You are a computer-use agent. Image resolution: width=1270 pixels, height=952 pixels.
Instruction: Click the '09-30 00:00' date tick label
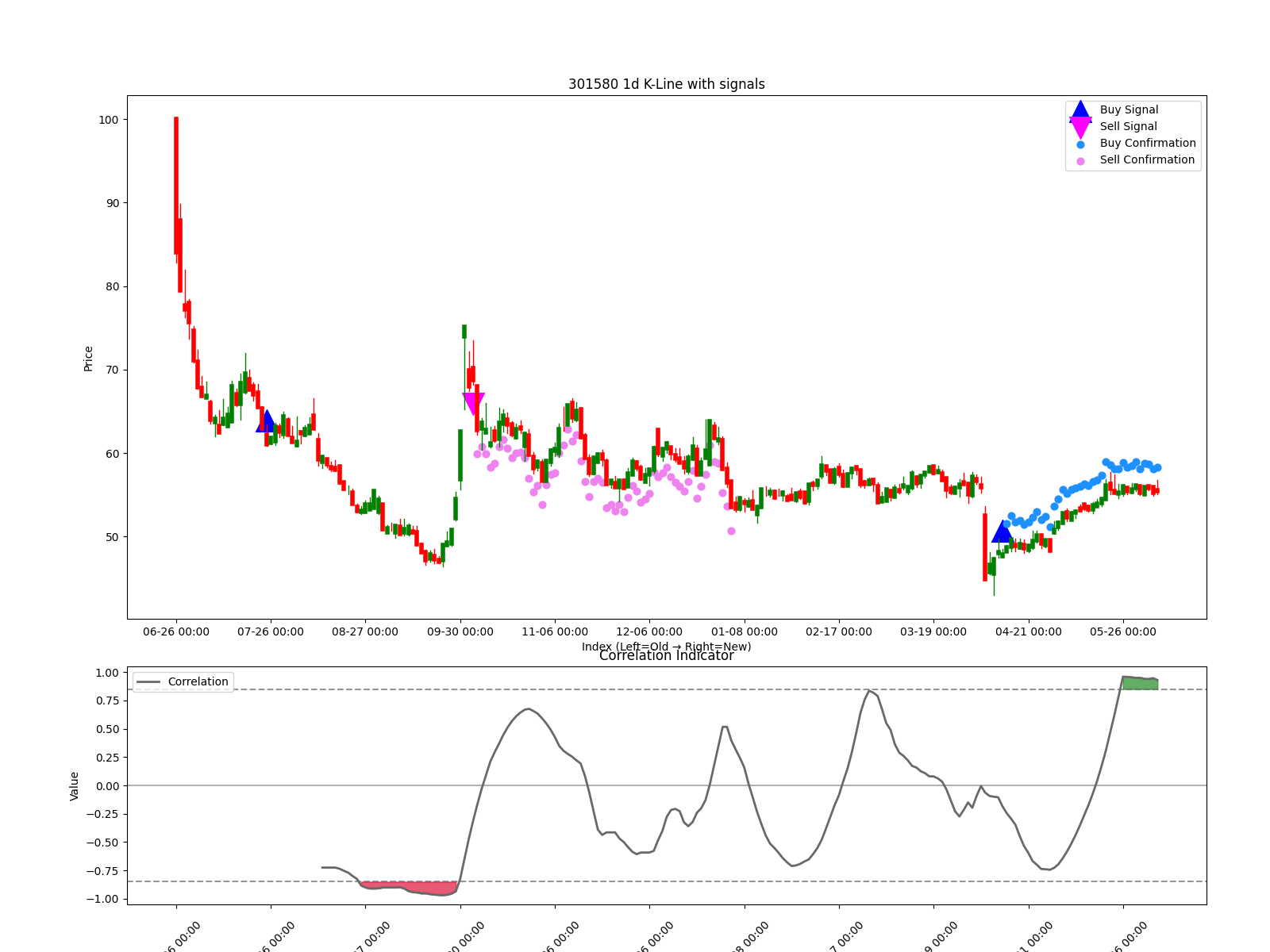pyautogui.click(x=460, y=632)
